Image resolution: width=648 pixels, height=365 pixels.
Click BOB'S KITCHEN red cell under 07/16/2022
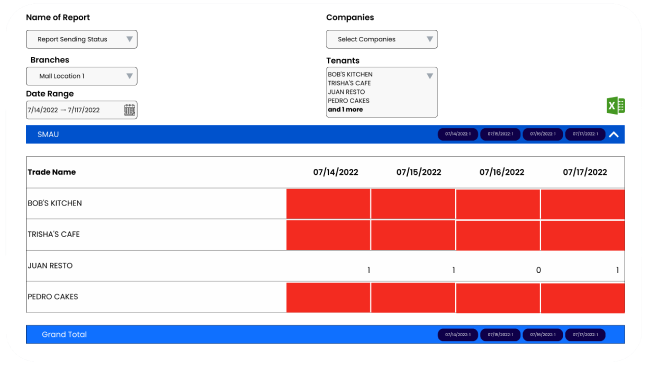[x=498, y=204]
